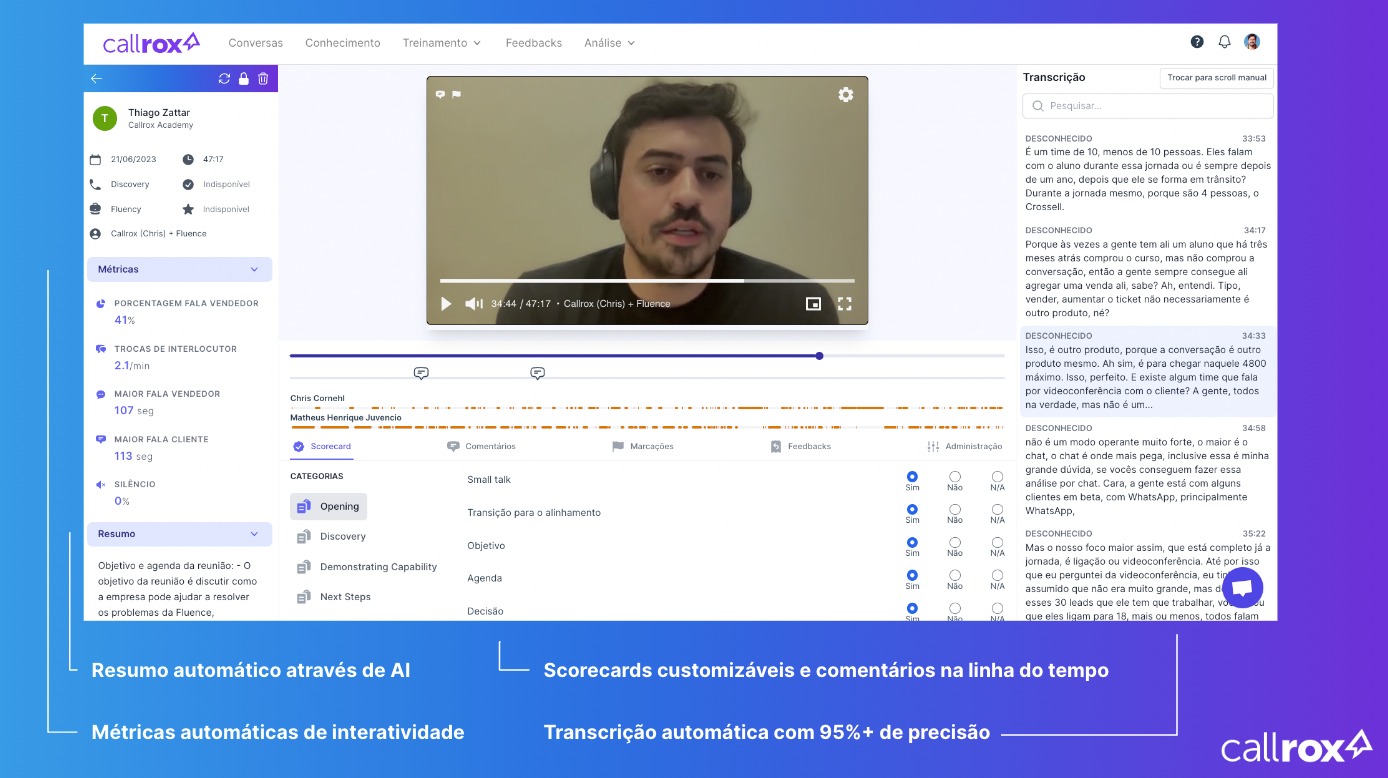Click the flag icon on the video
The width and height of the screenshot is (1388, 778).
(456, 94)
